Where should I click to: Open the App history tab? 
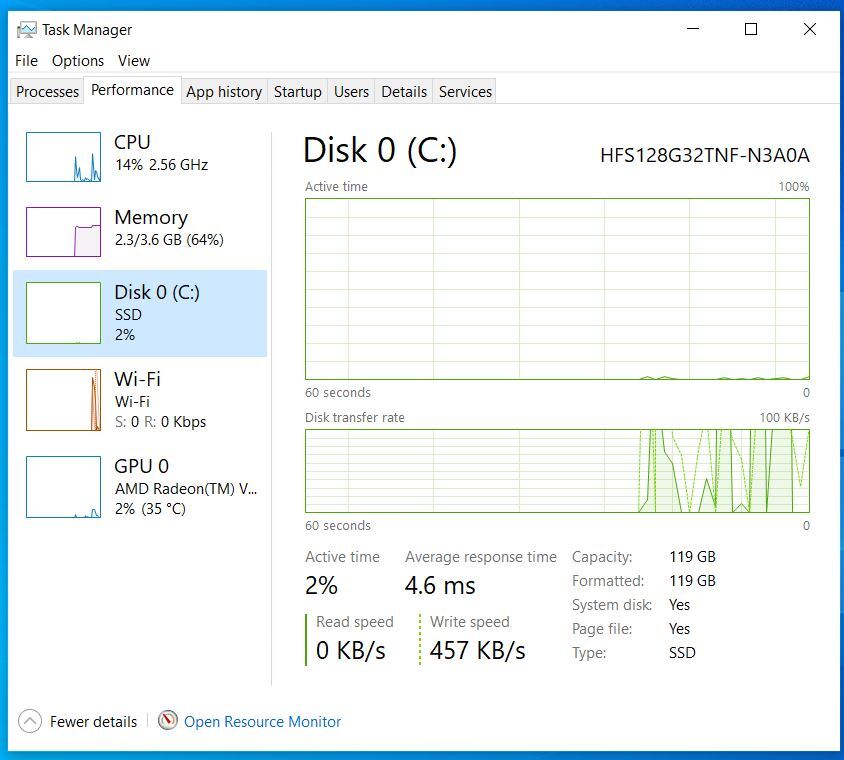(223, 91)
